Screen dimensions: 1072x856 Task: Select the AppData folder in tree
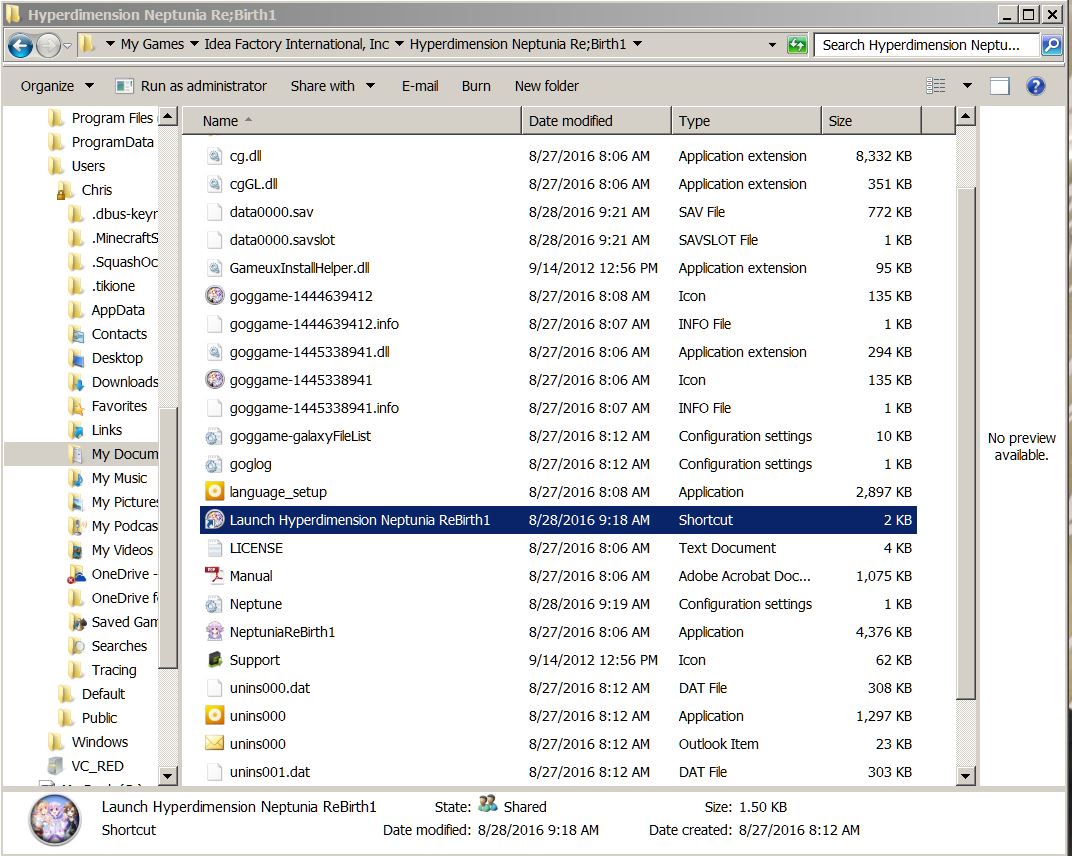[118, 310]
